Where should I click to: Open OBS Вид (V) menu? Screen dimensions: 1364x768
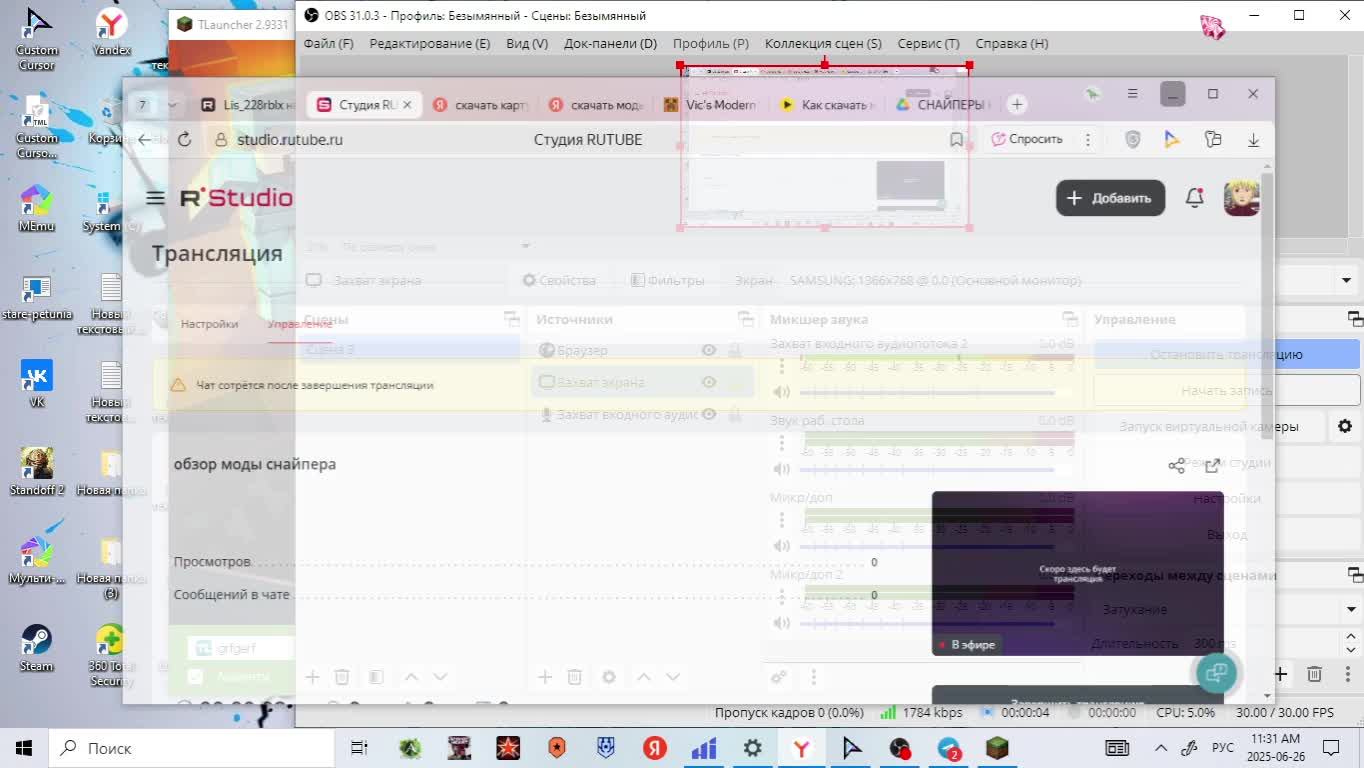[x=527, y=43]
